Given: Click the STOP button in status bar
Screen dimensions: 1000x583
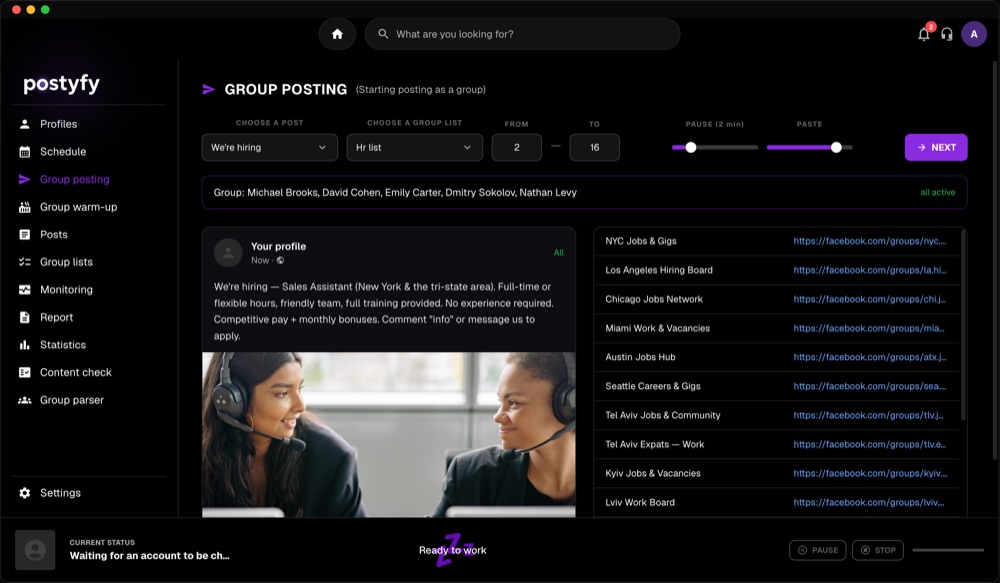Looking at the screenshot, I should [x=878, y=550].
